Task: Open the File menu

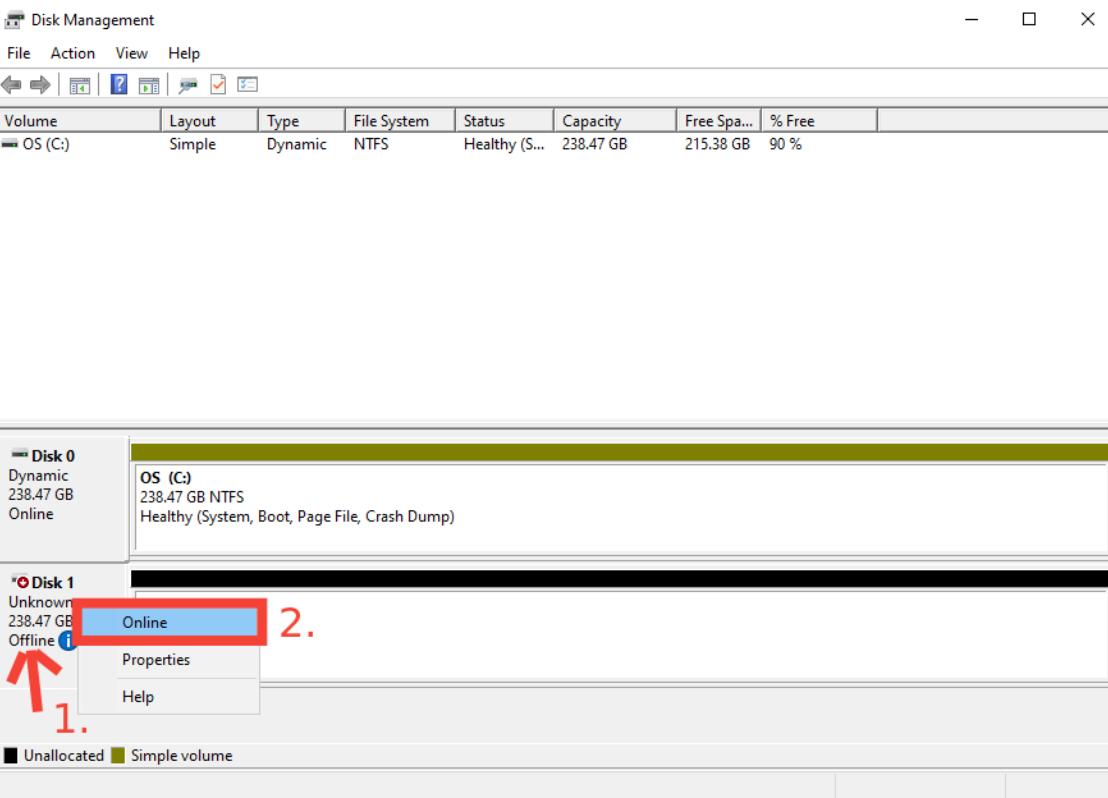Action: click(x=18, y=53)
